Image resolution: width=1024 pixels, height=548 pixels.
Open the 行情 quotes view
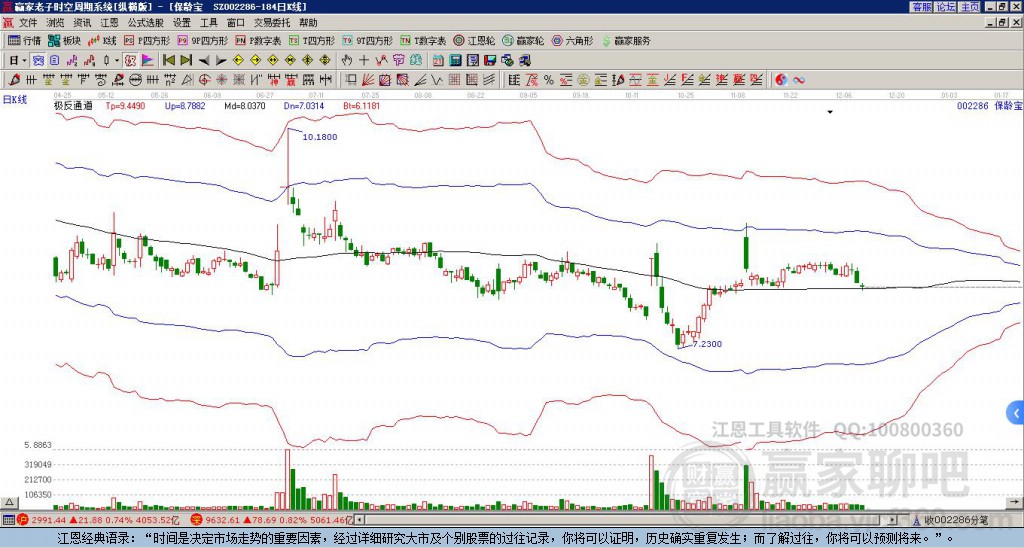(24, 40)
